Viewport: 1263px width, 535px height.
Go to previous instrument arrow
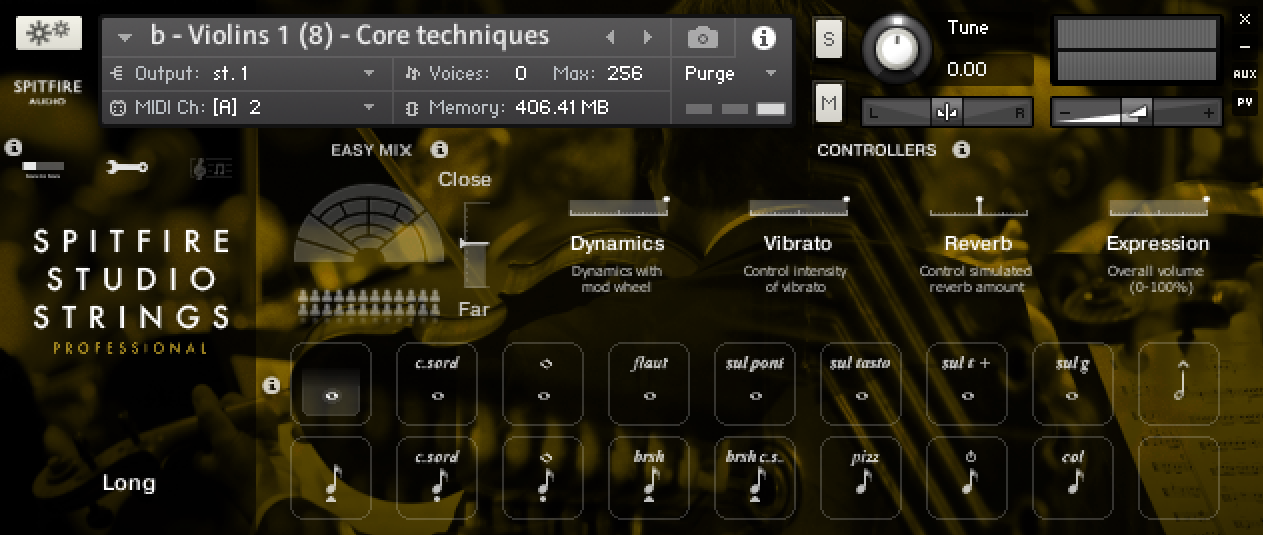[x=610, y=38]
